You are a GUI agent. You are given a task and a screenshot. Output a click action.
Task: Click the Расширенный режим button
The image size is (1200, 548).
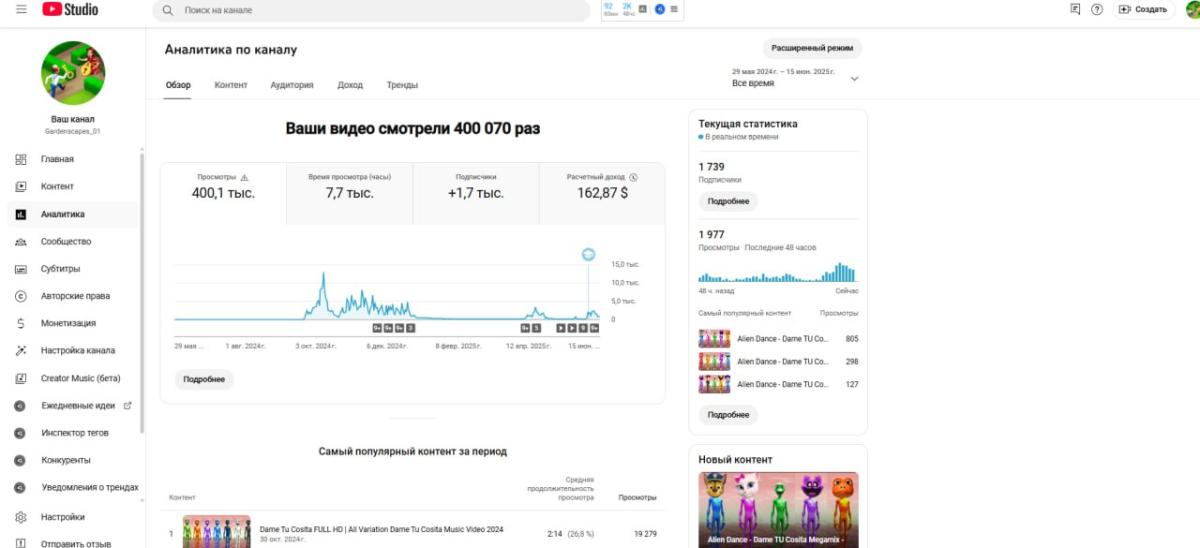pos(812,48)
